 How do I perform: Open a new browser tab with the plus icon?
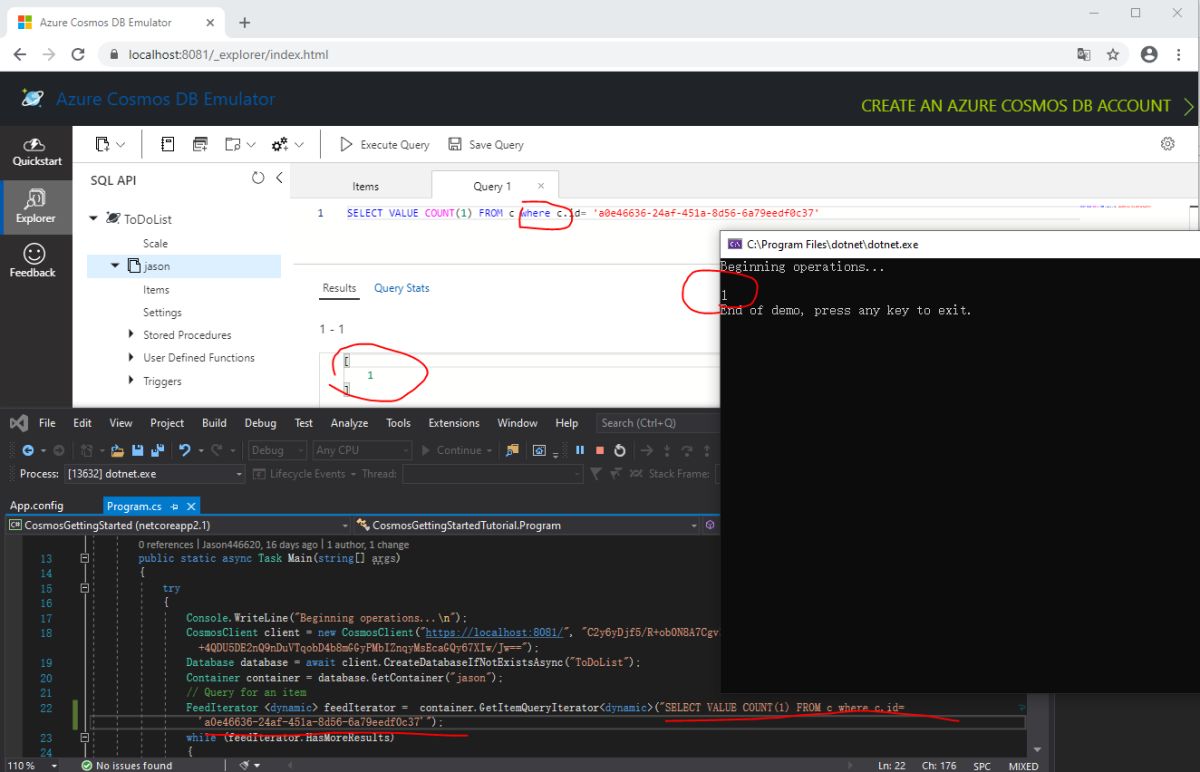click(x=245, y=22)
